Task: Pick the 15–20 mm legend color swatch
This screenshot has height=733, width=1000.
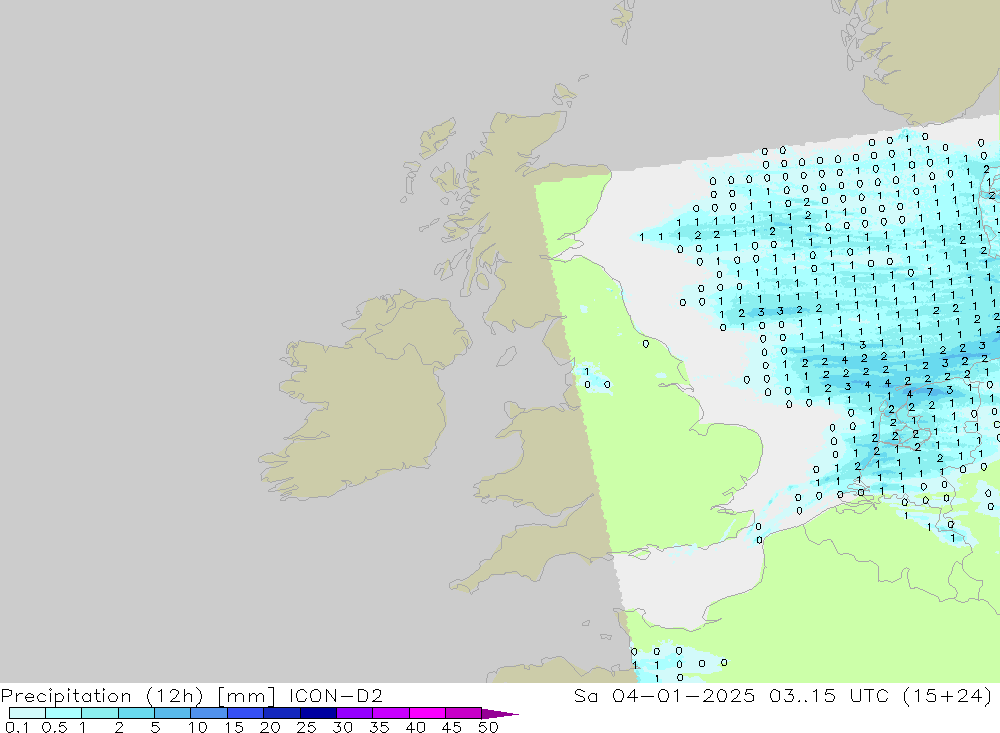Action: (x=245, y=713)
